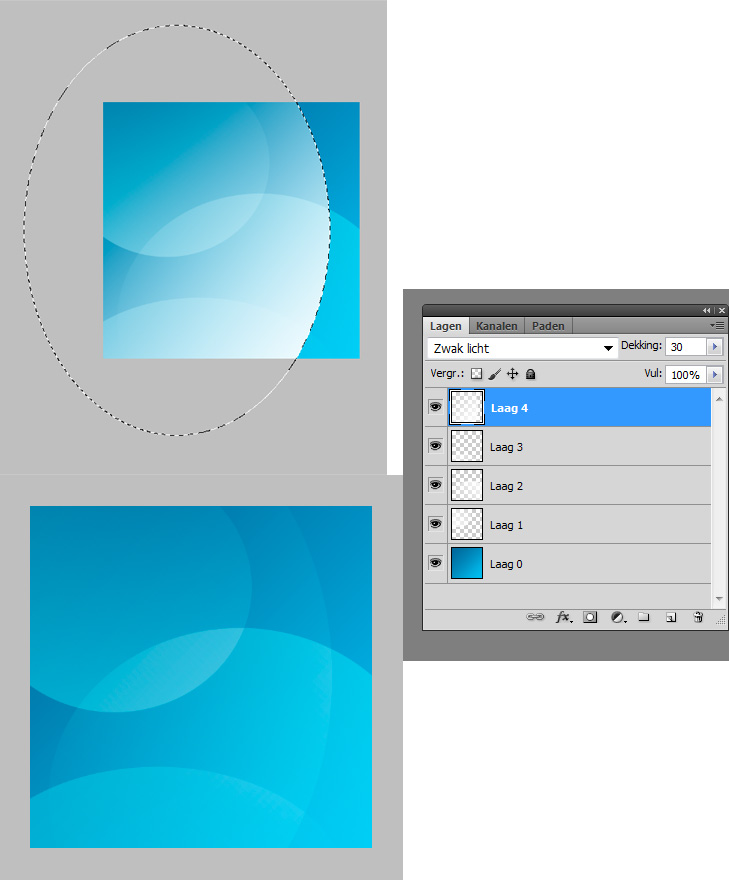Switch to the Kanalen tab
Viewport: 729px width, 880px height.
[x=497, y=326]
